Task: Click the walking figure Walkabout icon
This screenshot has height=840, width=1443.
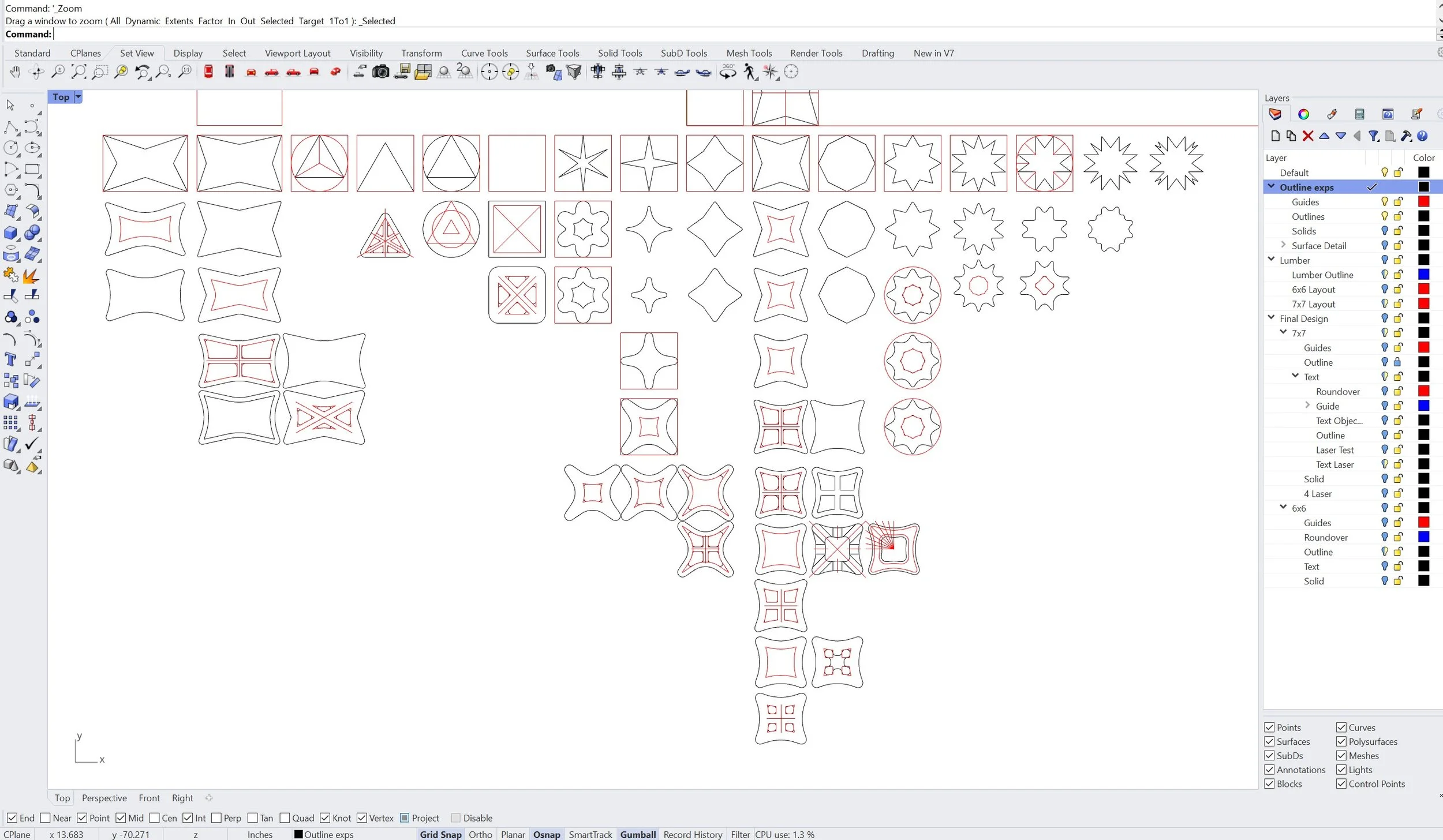Action: point(749,72)
